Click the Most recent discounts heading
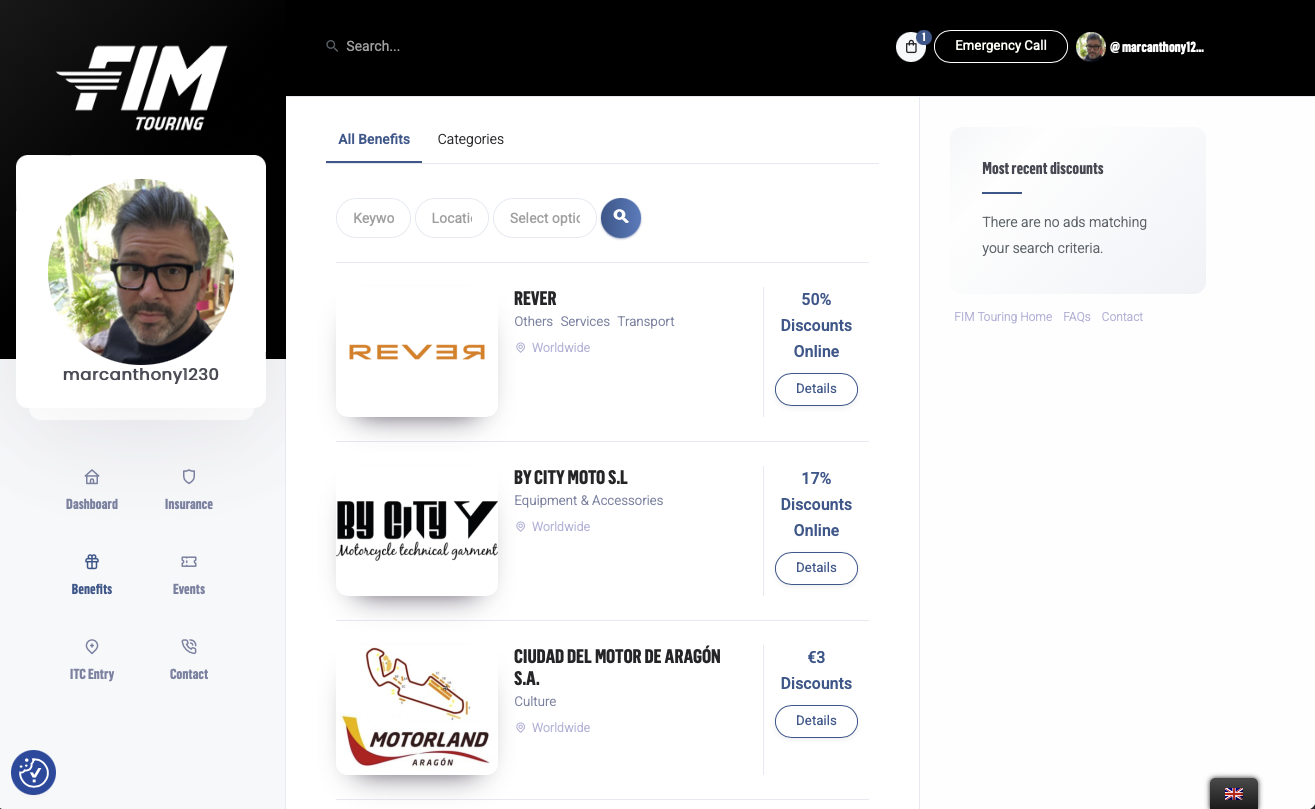This screenshot has width=1315, height=809. pyautogui.click(x=1043, y=168)
